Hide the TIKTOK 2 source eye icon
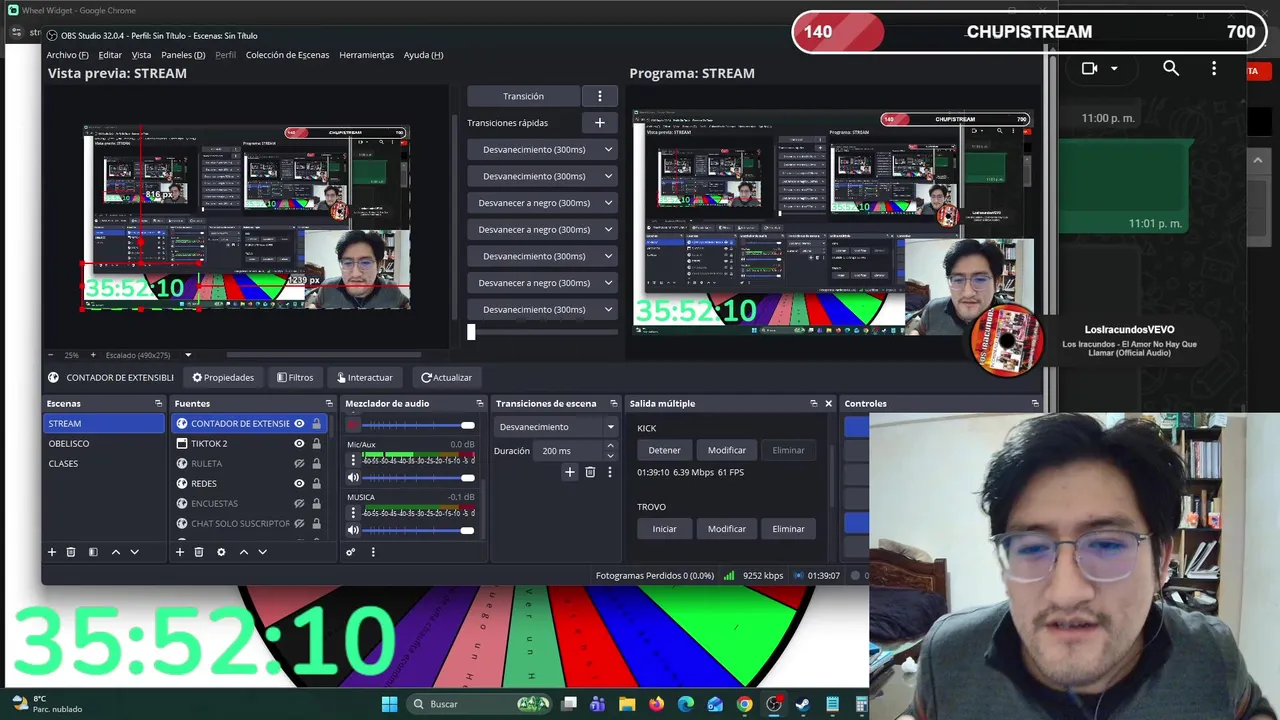 [x=299, y=443]
